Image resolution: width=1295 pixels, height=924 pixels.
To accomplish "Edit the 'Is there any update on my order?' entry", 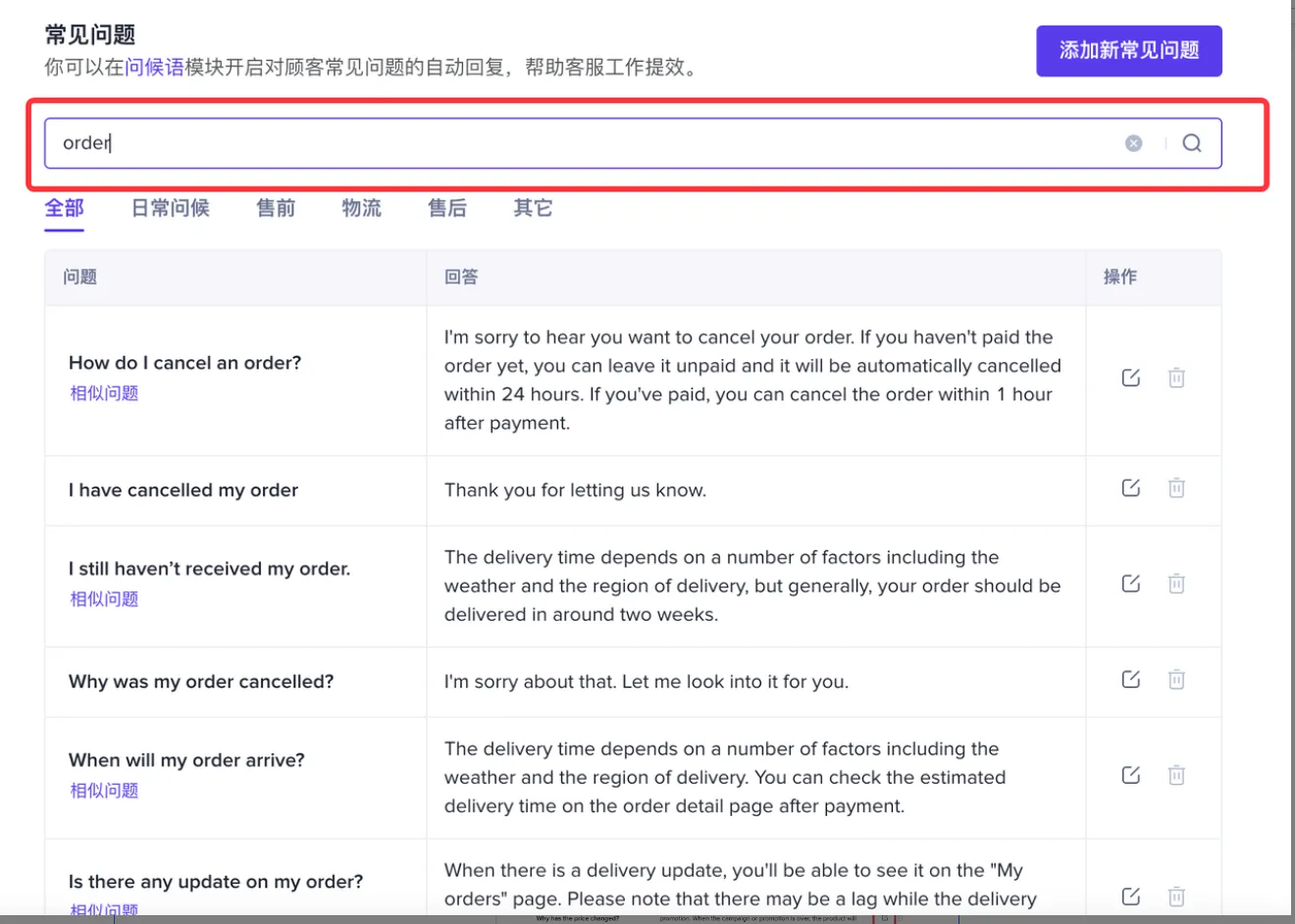I will (x=1131, y=896).
